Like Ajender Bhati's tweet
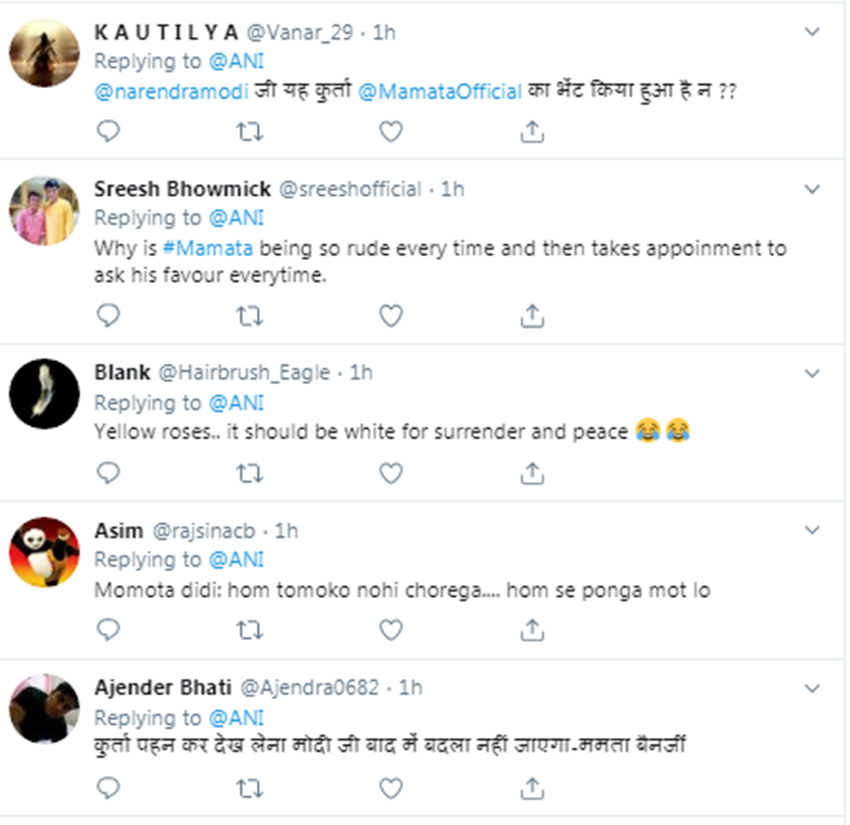The image size is (850, 825). pos(391,790)
